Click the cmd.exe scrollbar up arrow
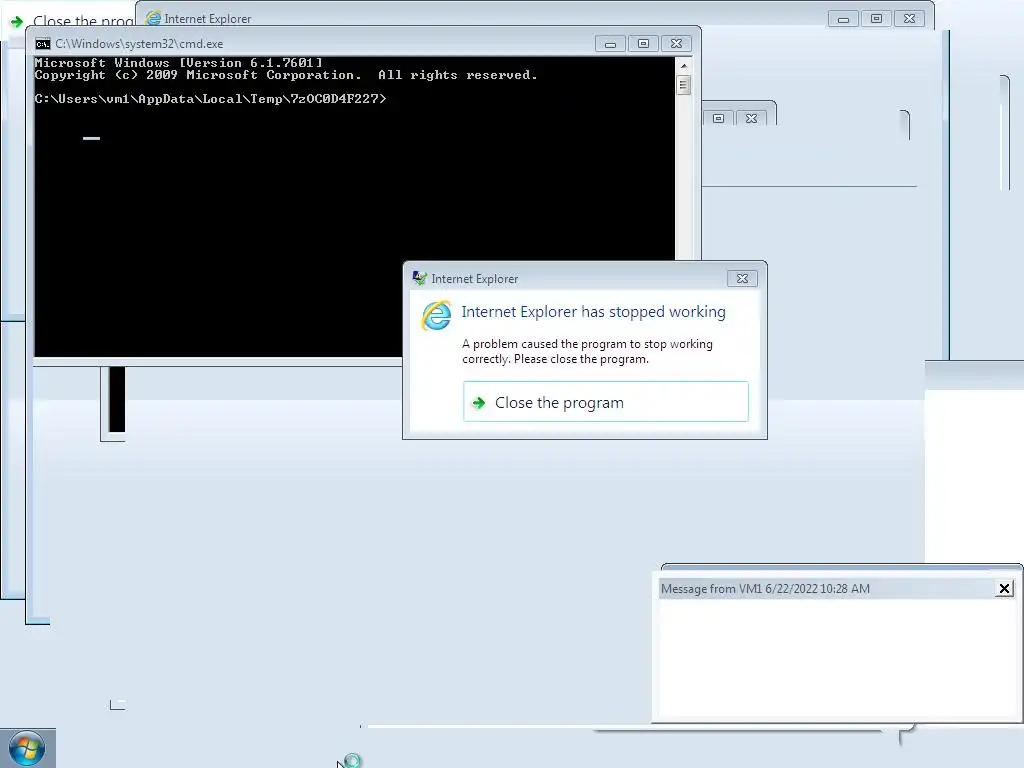The height and width of the screenshot is (768, 1024). tap(684, 65)
